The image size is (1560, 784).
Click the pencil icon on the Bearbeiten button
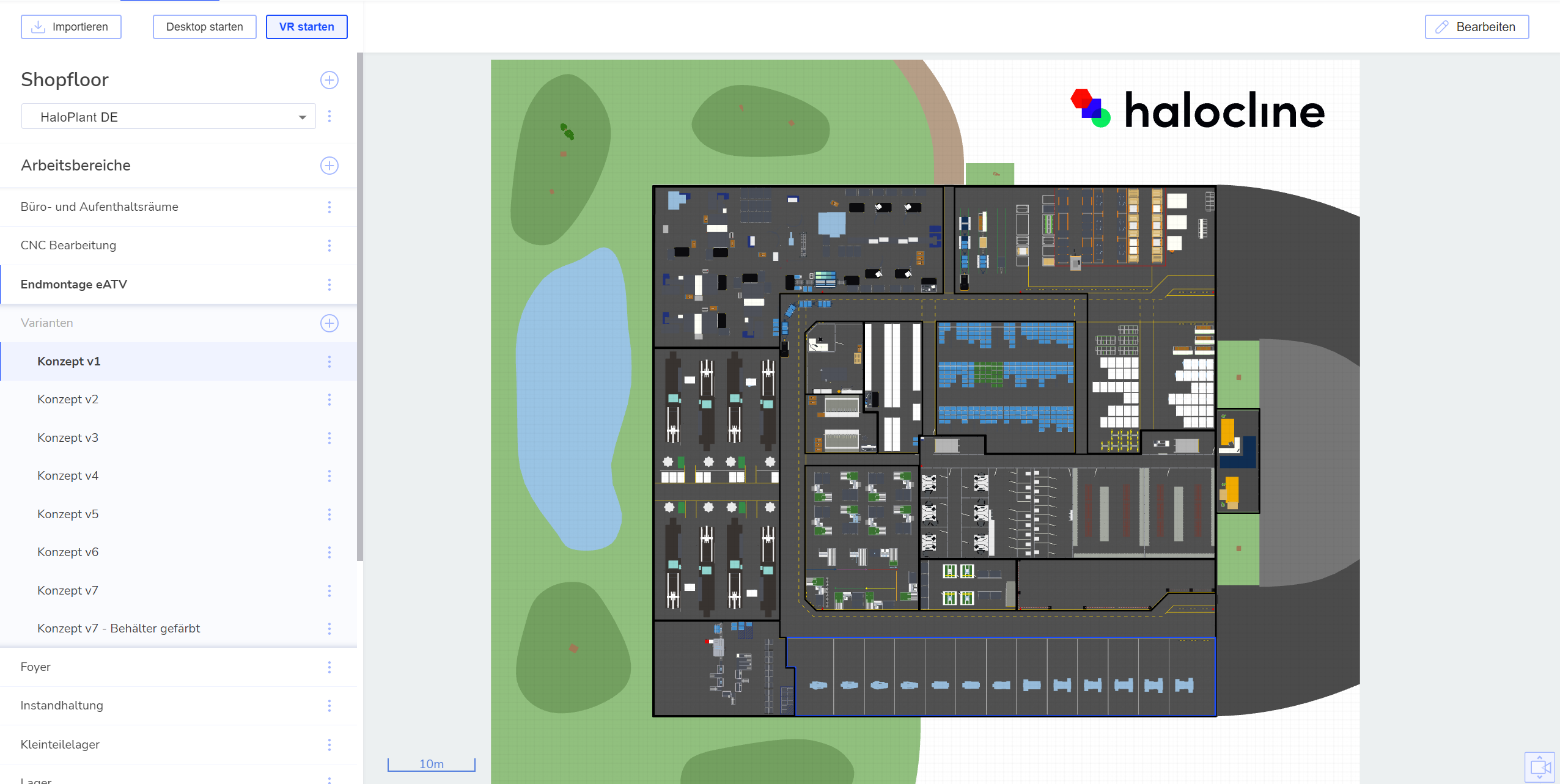pyautogui.click(x=1441, y=26)
